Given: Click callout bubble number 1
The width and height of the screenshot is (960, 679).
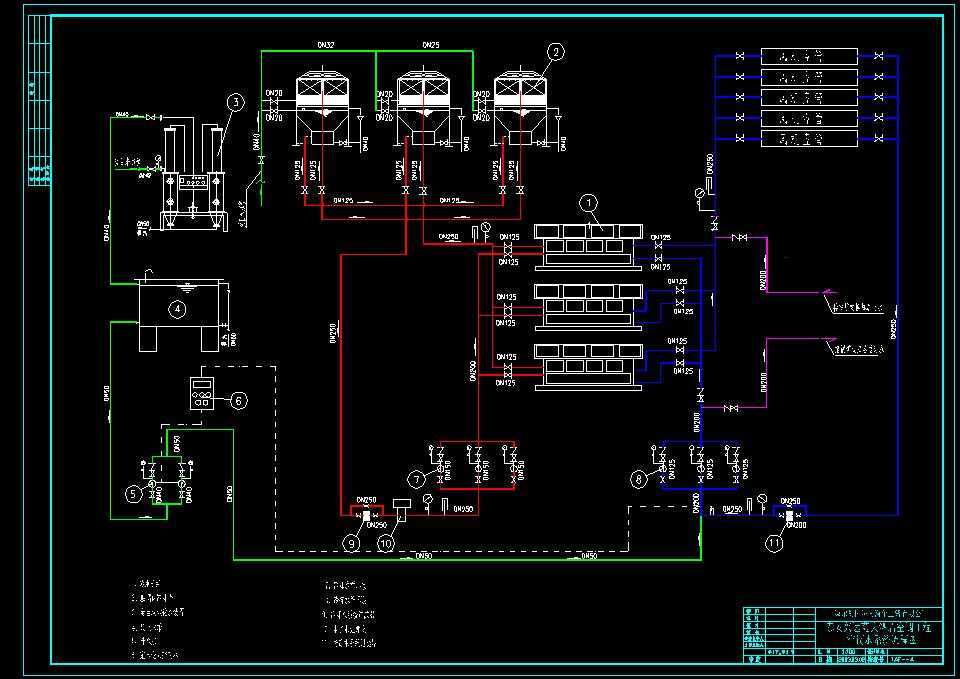Looking at the screenshot, I should click(x=588, y=203).
